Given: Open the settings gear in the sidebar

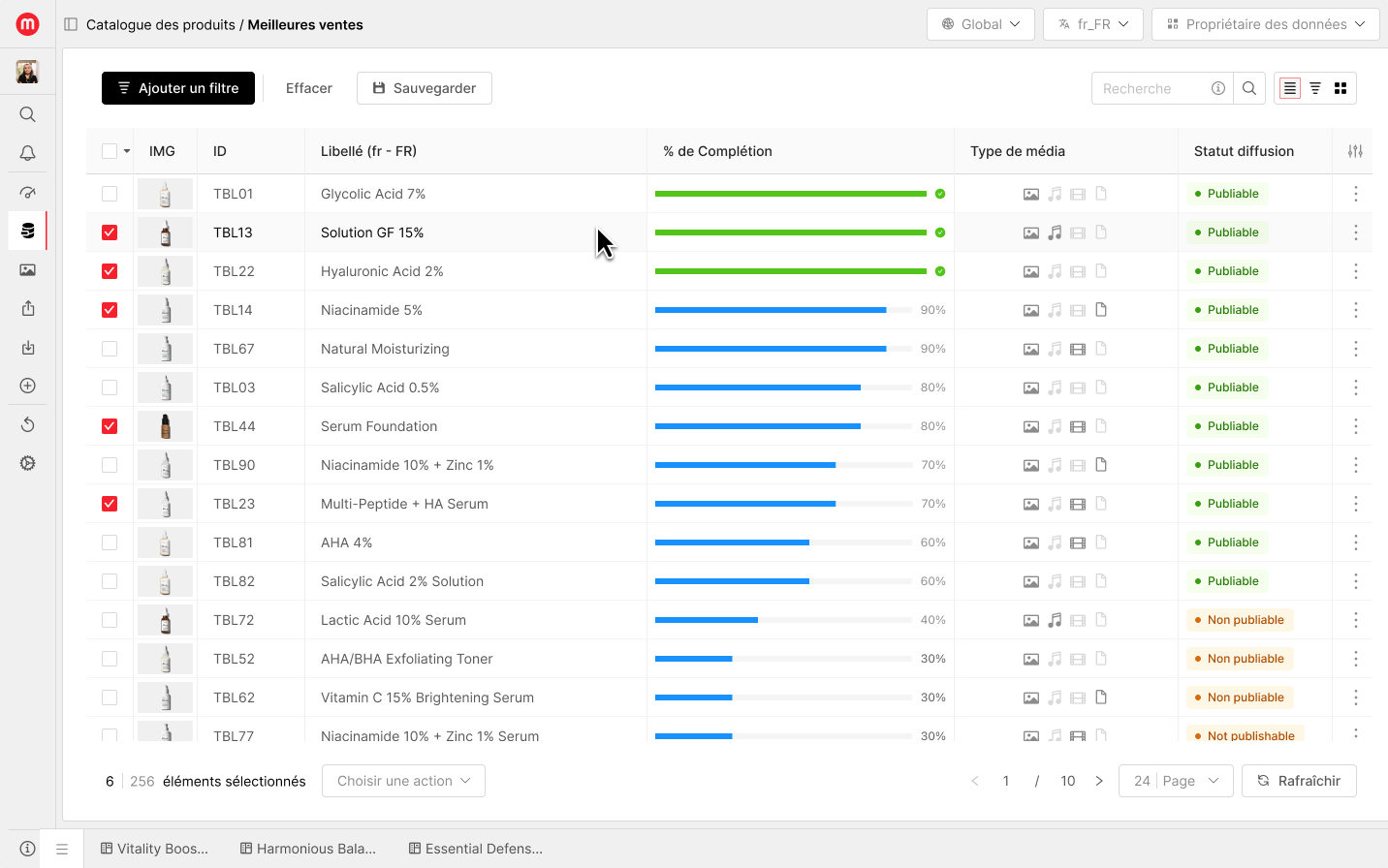Looking at the screenshot, I should (27, 463).
